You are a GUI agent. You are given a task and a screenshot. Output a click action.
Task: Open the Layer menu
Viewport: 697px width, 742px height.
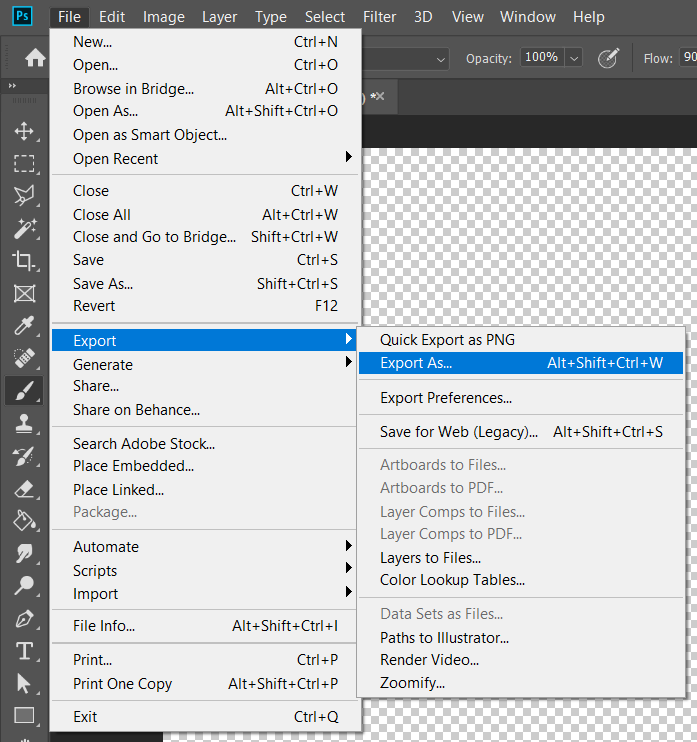[x=220, y=17]
